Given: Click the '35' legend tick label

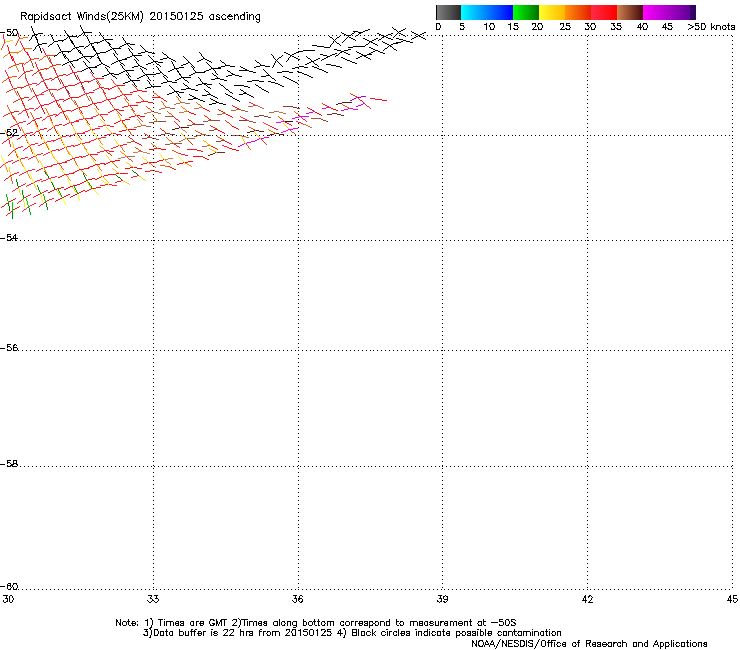Looking at the screenshot, I should (x=616, y=27).
